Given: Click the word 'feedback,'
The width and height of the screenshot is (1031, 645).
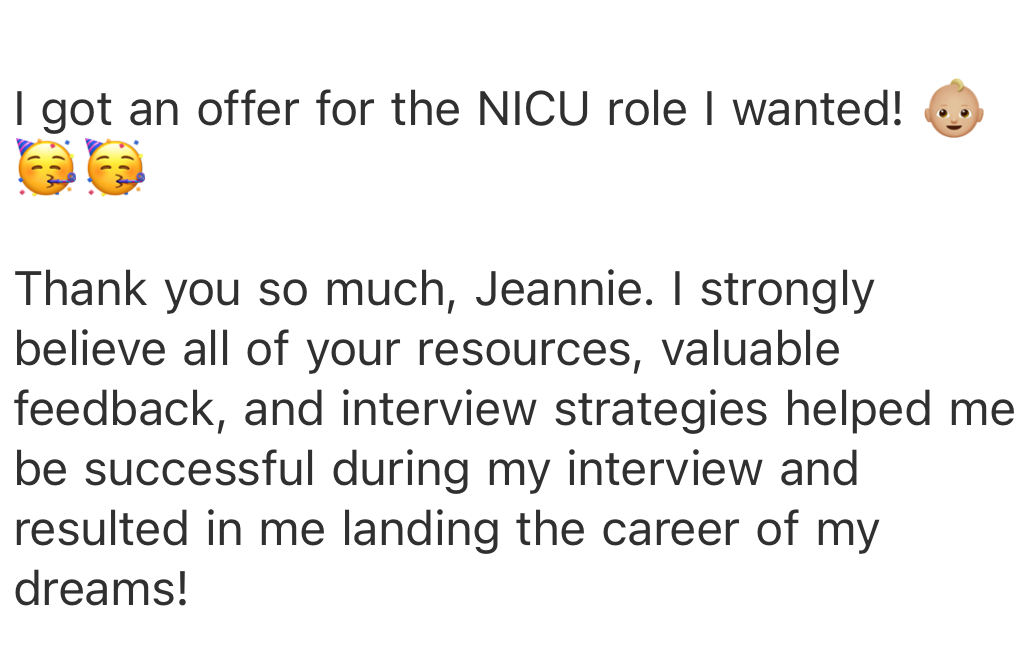Looking at the screenshot, I should [x=120, y=409].
